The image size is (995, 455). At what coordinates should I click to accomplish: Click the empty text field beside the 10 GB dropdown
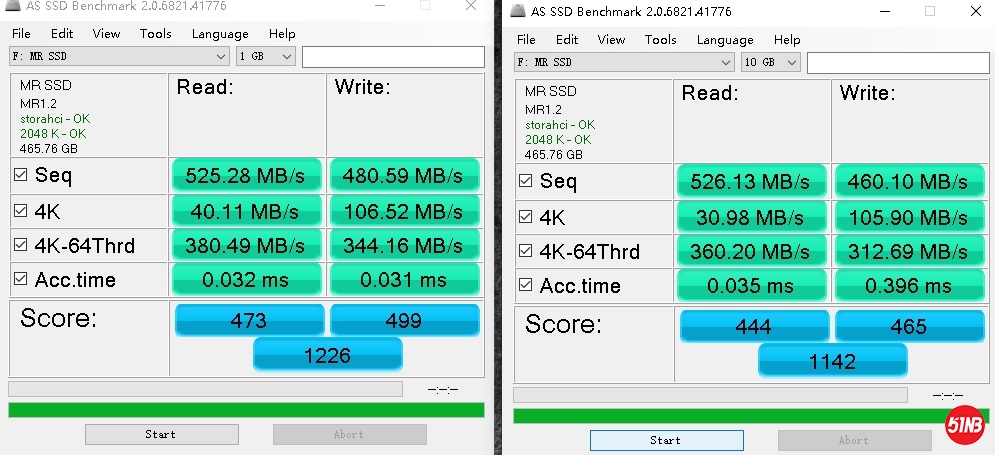tap(898, 62)
